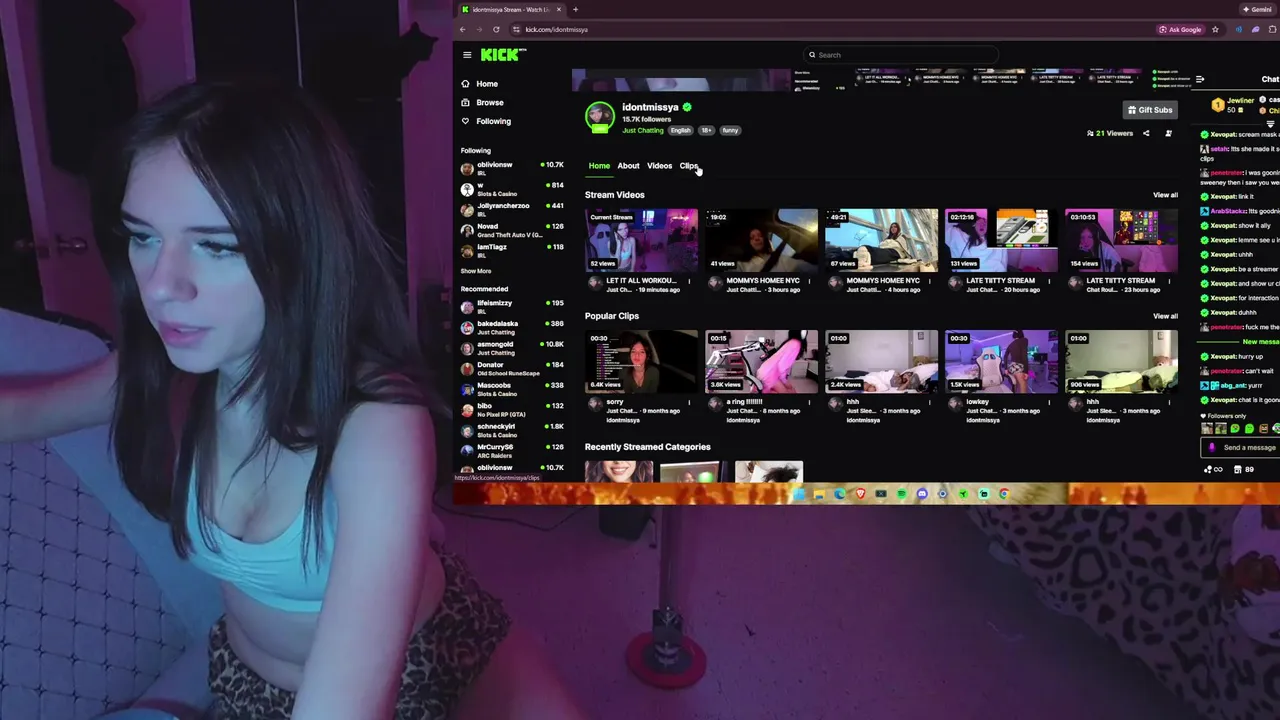Click the English tag

tap(681, 130)
